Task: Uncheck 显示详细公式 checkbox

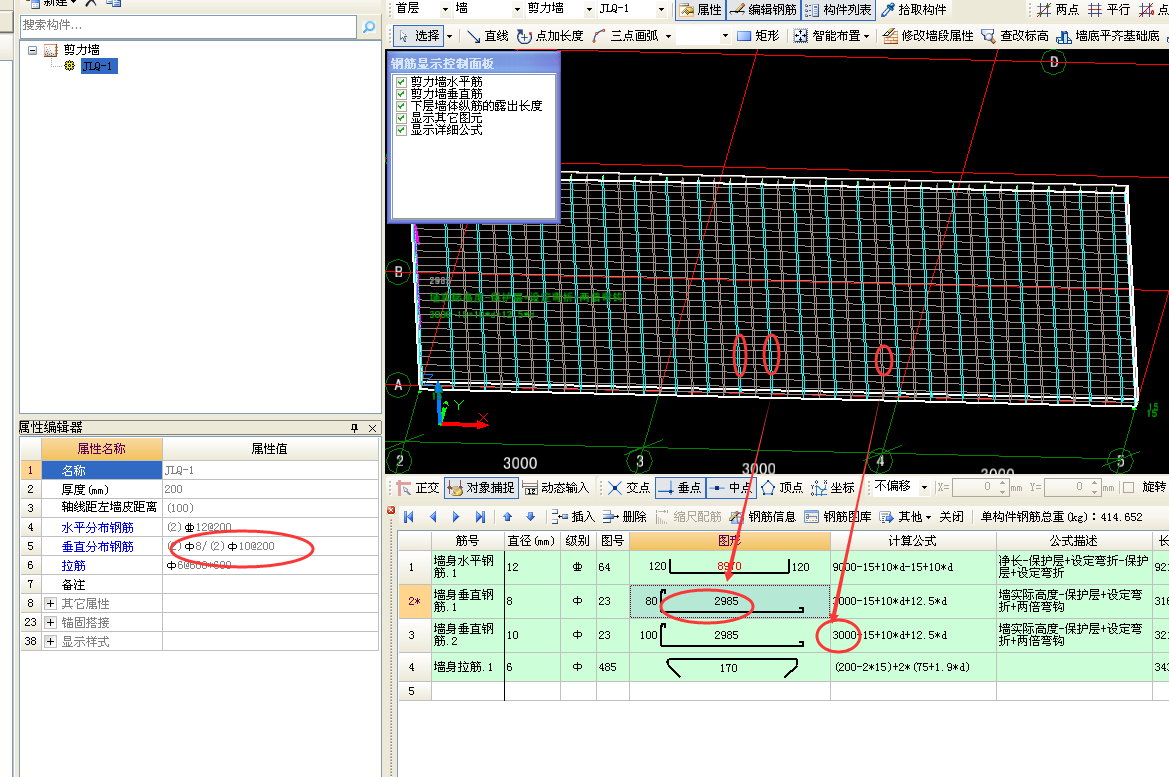Action: (401, 130)
